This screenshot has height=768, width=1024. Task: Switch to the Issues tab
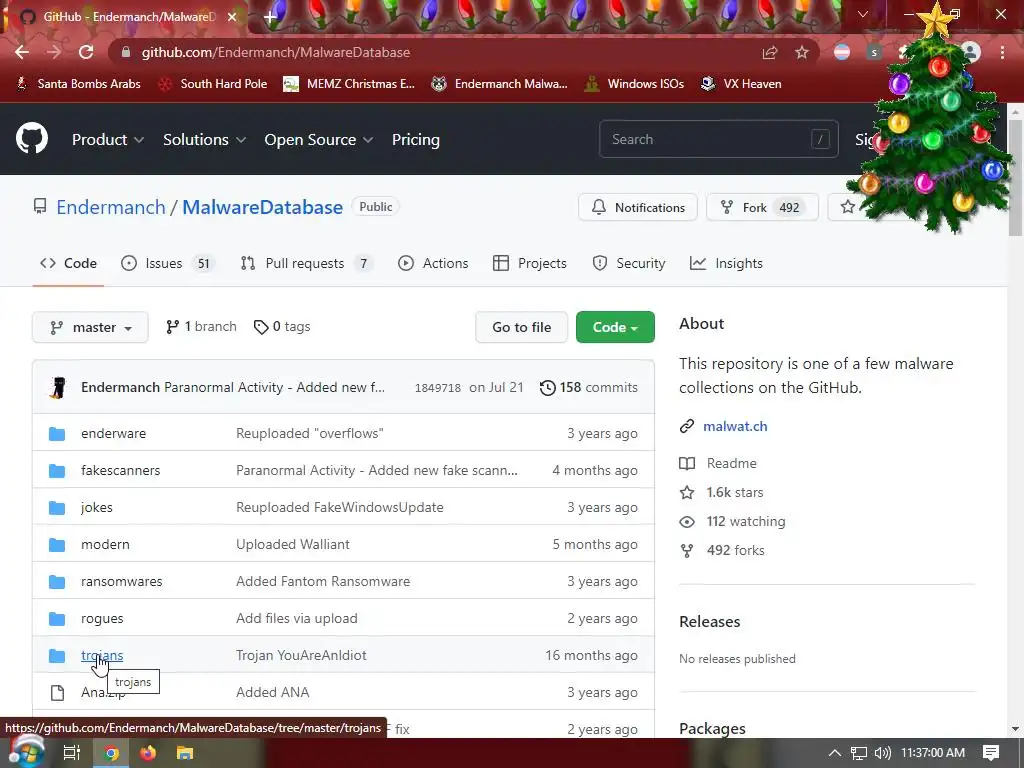point(167,263)
